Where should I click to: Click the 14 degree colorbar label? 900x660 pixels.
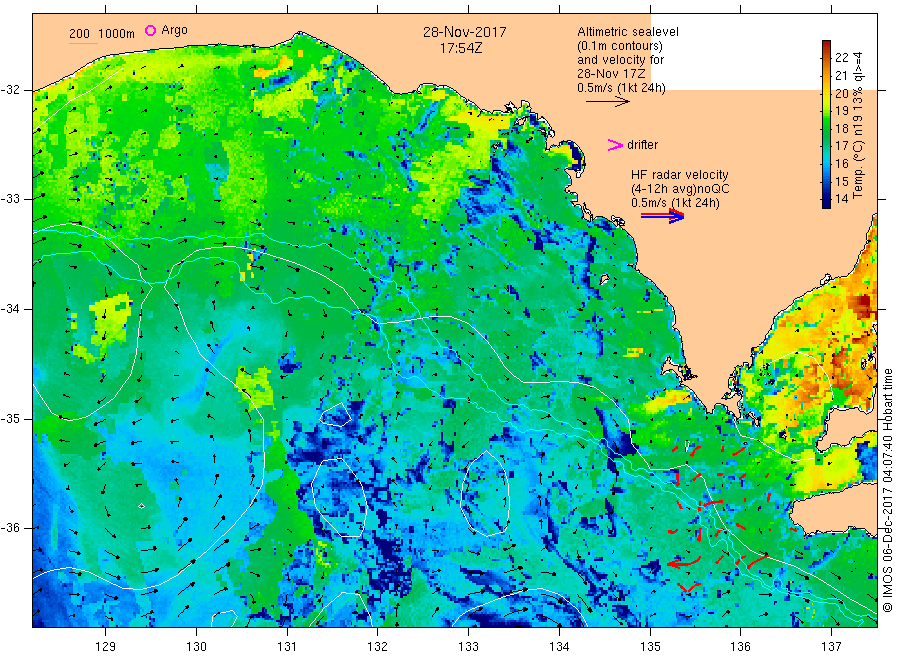tap(841, 199)
